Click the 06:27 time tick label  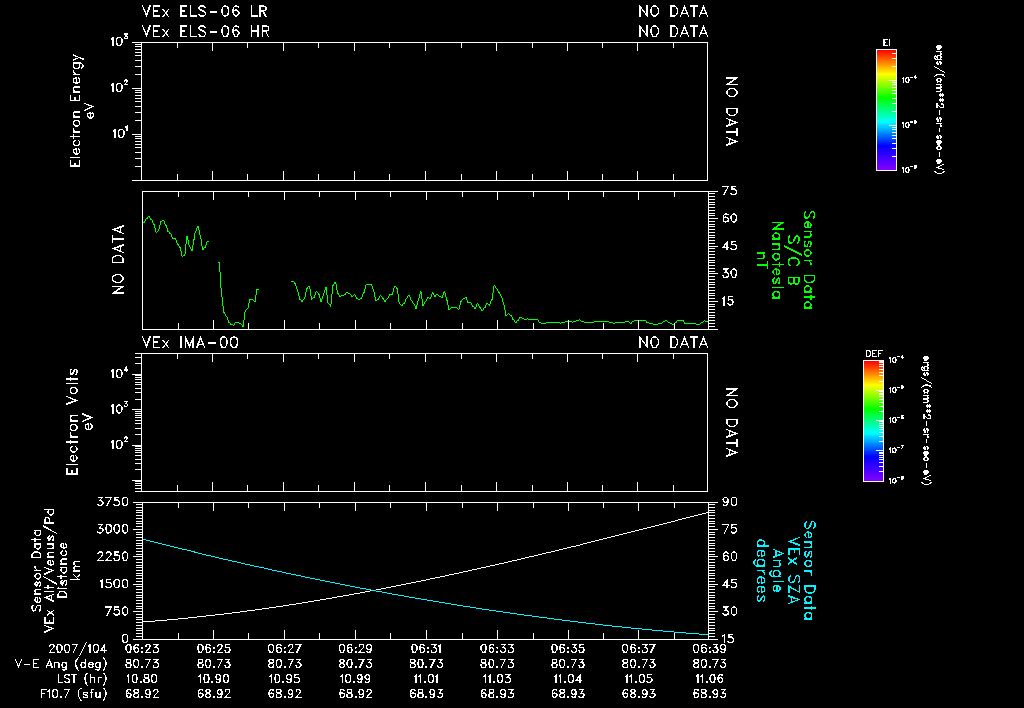click(284, 649)
